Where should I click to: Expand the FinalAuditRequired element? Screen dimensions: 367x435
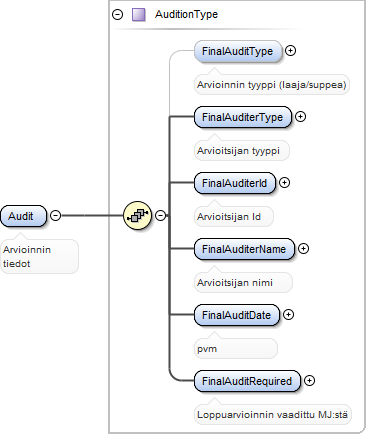[x=309, y=381]
